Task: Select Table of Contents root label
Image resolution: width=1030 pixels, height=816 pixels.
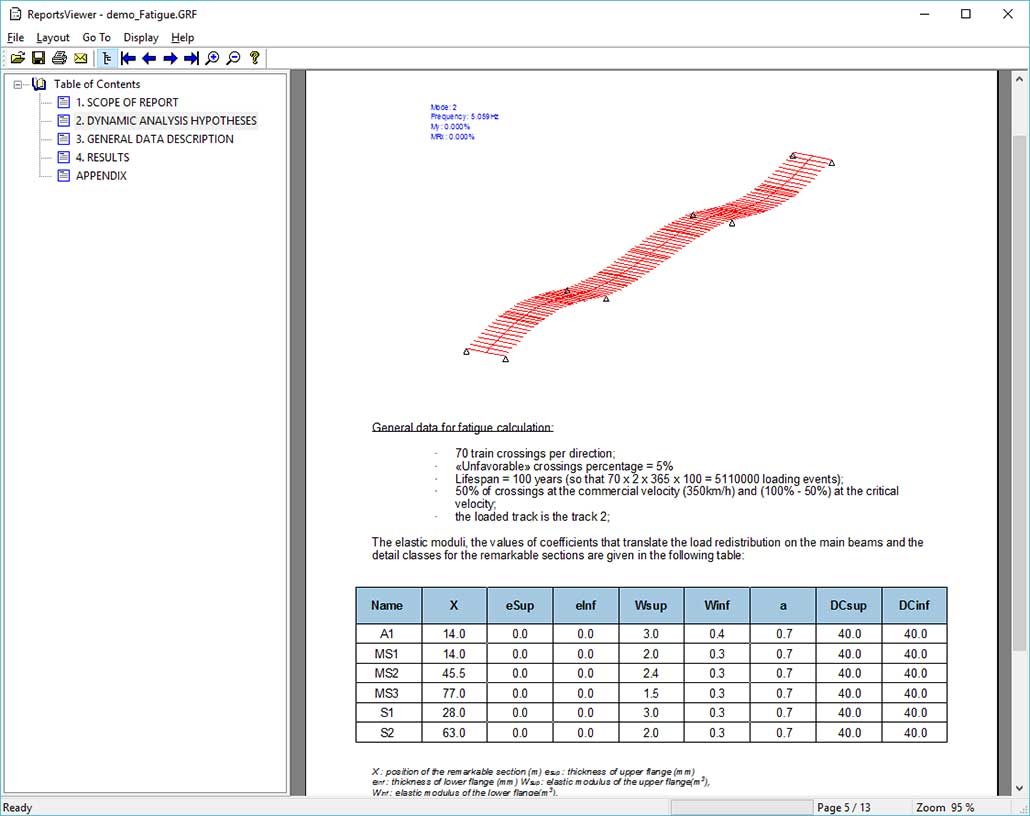Action: (97, 84)
